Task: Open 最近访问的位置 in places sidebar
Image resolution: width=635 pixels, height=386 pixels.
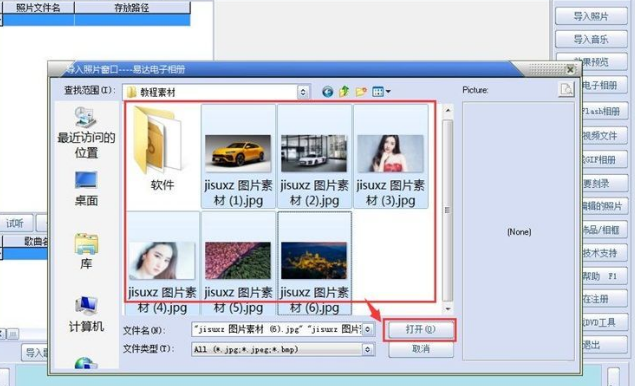Action: 86,132
